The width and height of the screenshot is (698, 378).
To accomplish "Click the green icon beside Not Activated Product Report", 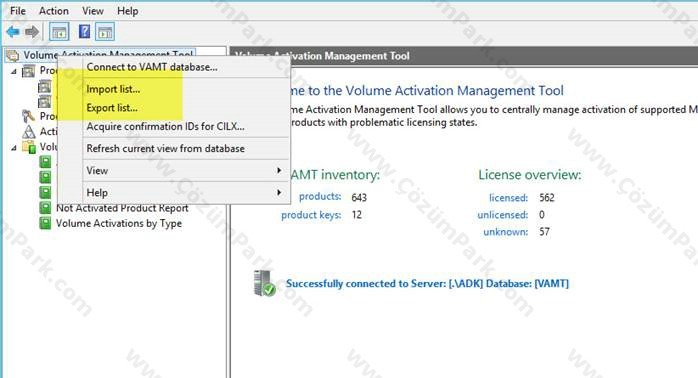I will pos(45,207).
